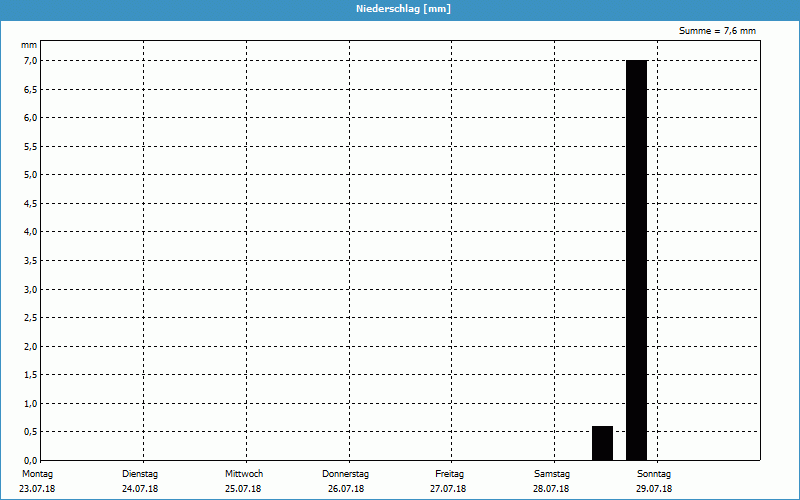
Task: Click the date 23.07.18
Action: tap(37, 489)
